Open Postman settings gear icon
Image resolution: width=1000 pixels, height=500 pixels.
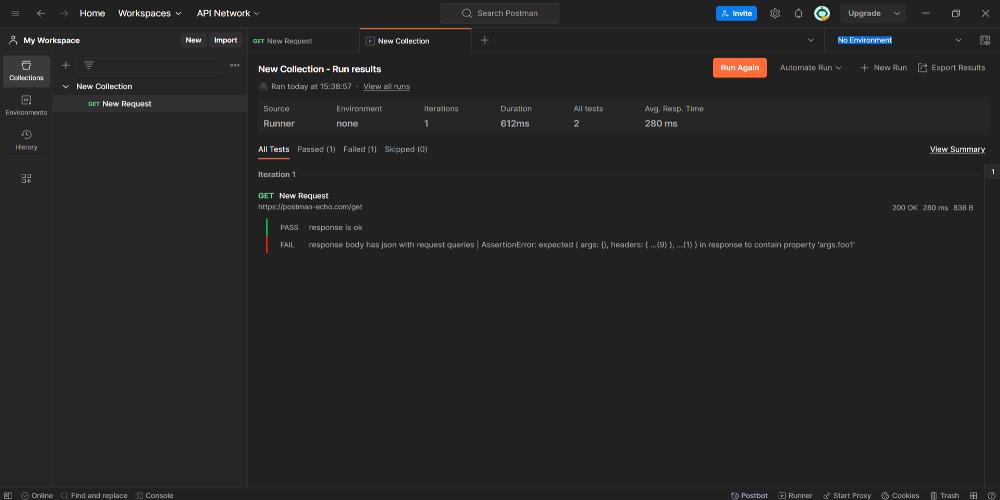click(x=775, y=13)
